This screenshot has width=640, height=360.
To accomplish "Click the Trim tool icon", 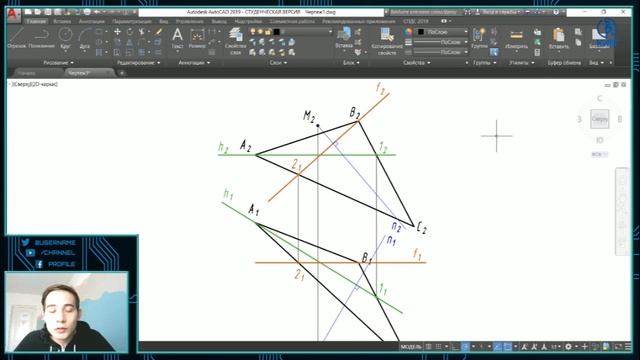I will (142, 32).
